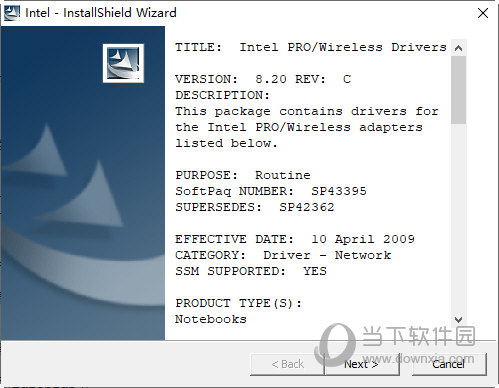Click the SoftPaq NUMBER SP43395 line

(x=271, y=191)
